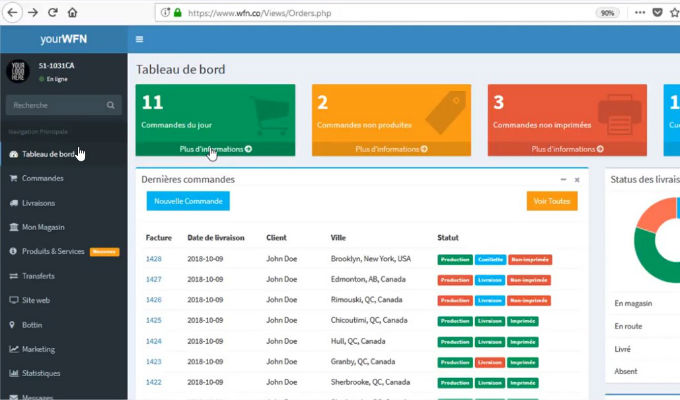Click the green padlock security icon
The height and width of the screenshot is (400, 680).
177,13
